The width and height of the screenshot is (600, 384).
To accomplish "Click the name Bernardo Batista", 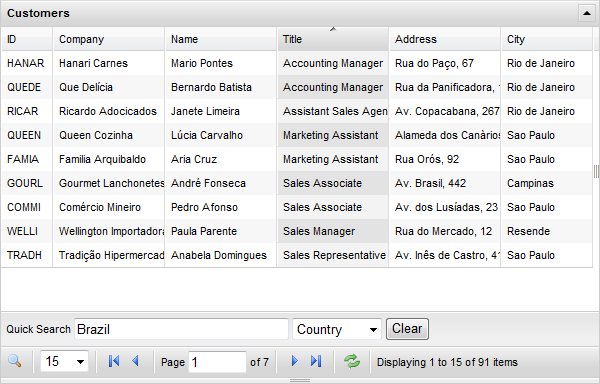I will click(x=211, y=87).
